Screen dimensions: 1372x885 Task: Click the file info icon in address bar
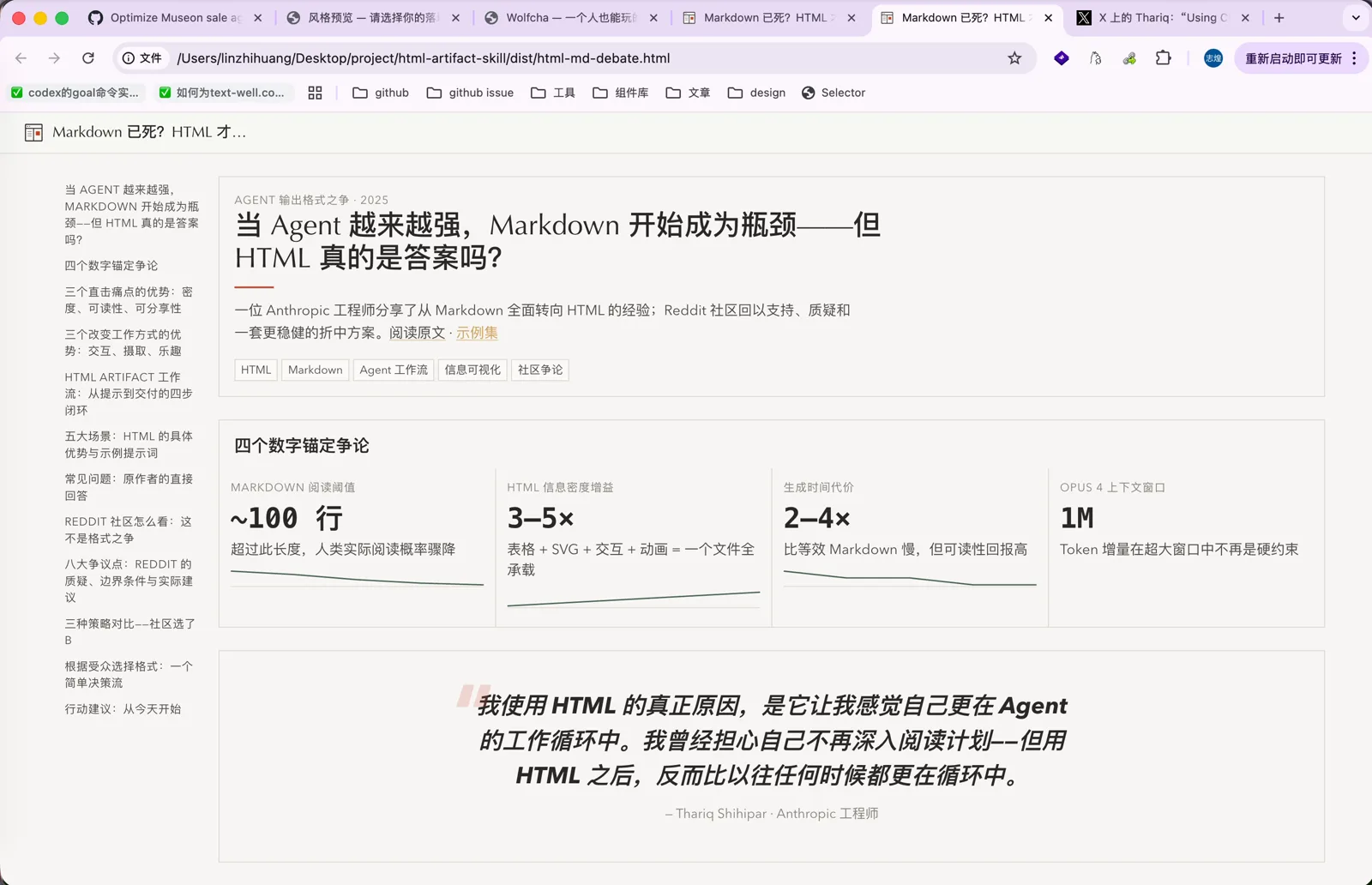coord(142,58)
